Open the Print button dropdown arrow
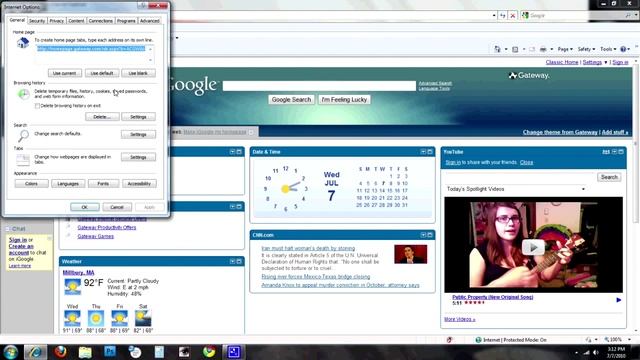 [551, 49]
